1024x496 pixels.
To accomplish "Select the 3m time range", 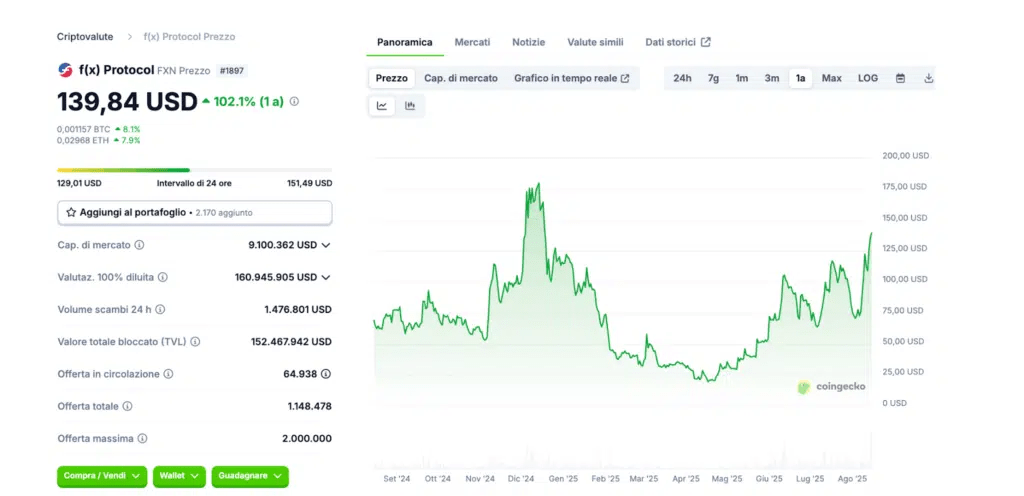I will 772,78.
